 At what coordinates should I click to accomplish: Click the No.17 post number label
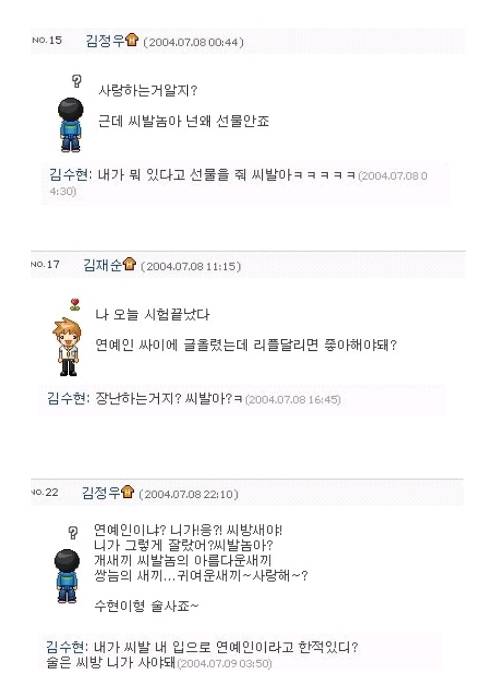pos(45,264)
